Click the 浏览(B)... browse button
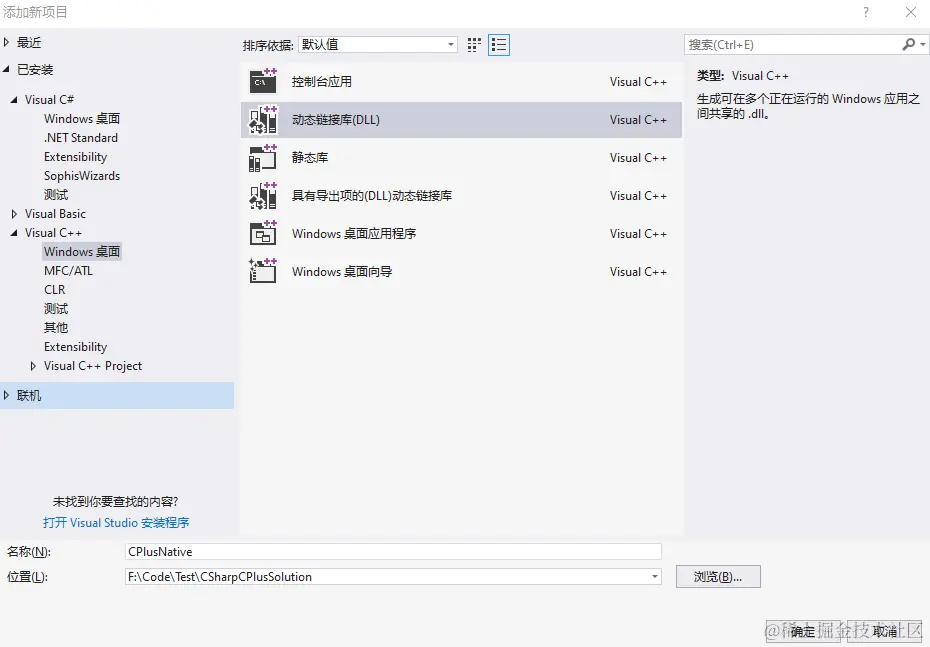The height and width of the screenshot is (647, 930). coord(718,576)
